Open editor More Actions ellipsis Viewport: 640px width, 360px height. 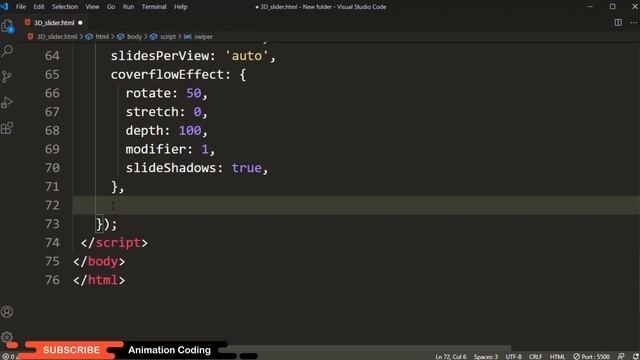coord(633,23)
